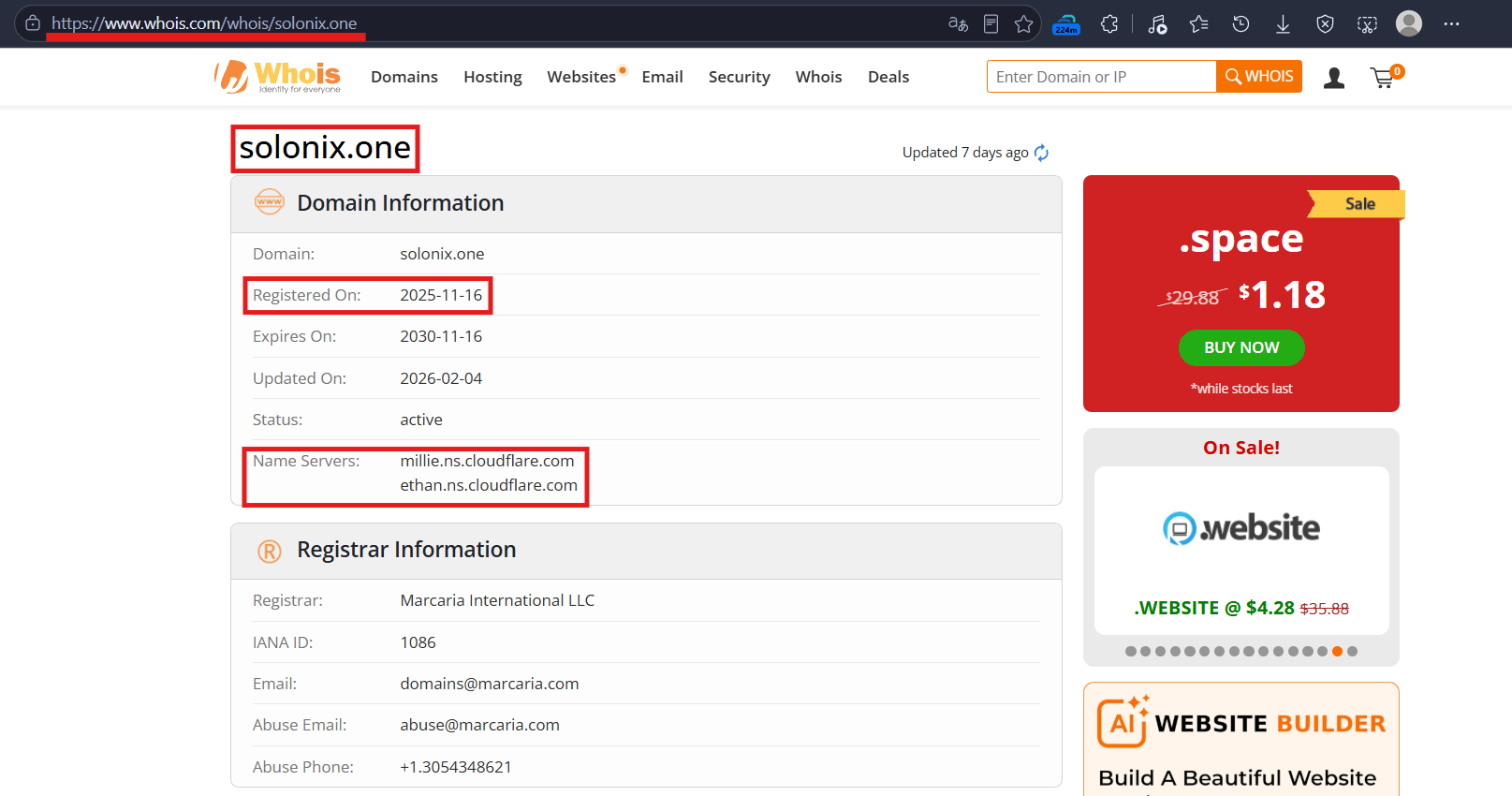Click the www Domain Information icon

(x=270, y=201)
